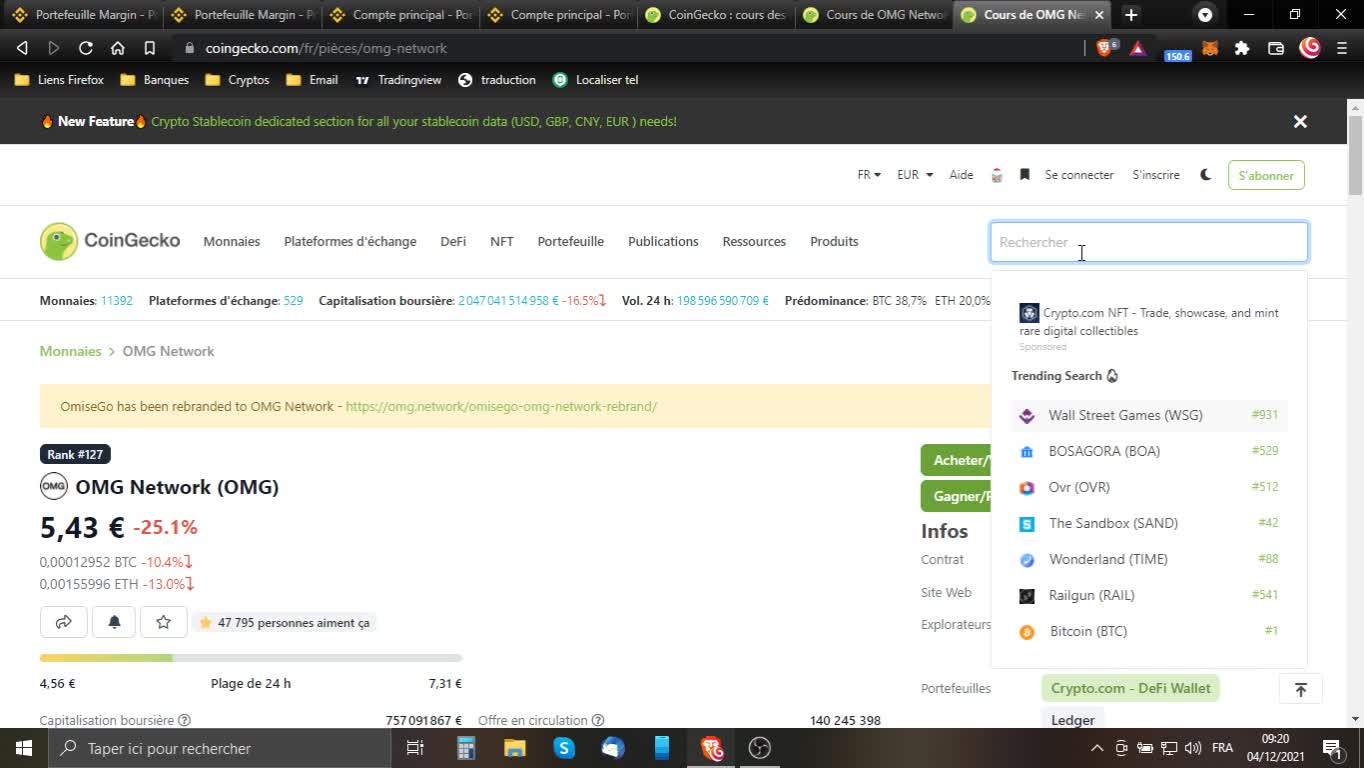Click the bookmark page icon in address bar
Viewport: 1364px width, 768px height.
coord(149,48)
